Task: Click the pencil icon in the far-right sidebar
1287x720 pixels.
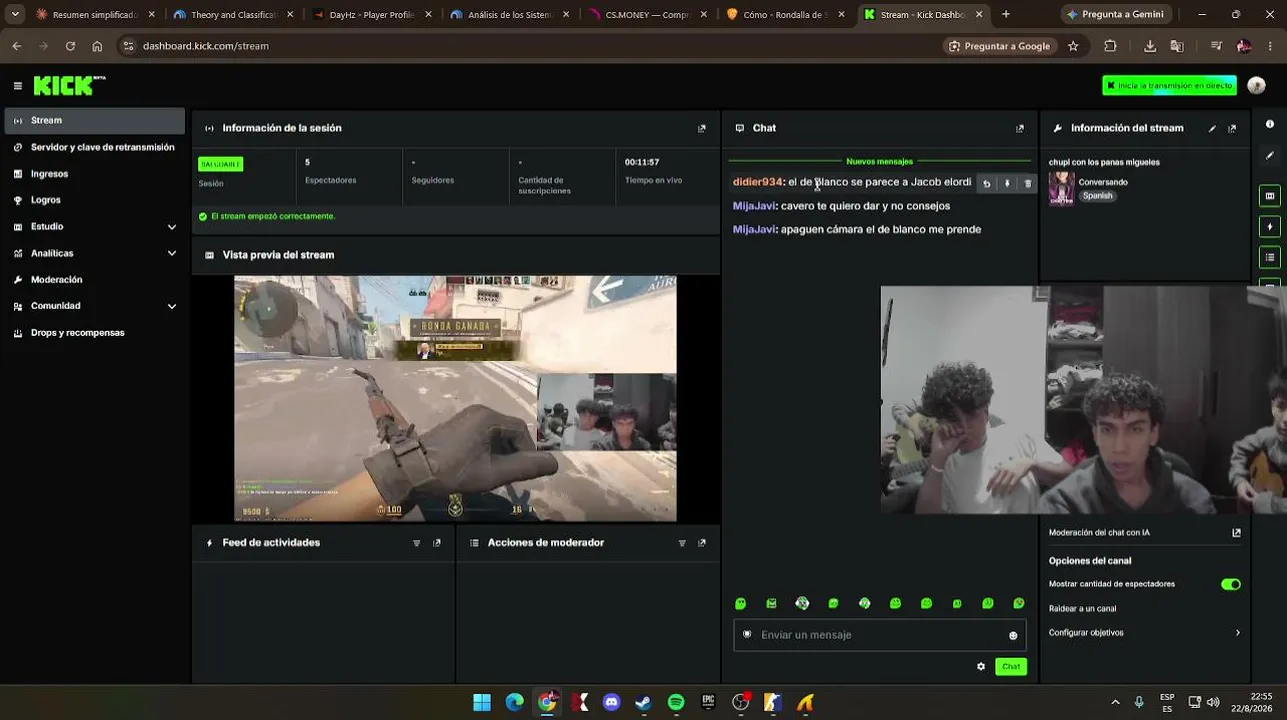Action: click(1270, 155)
